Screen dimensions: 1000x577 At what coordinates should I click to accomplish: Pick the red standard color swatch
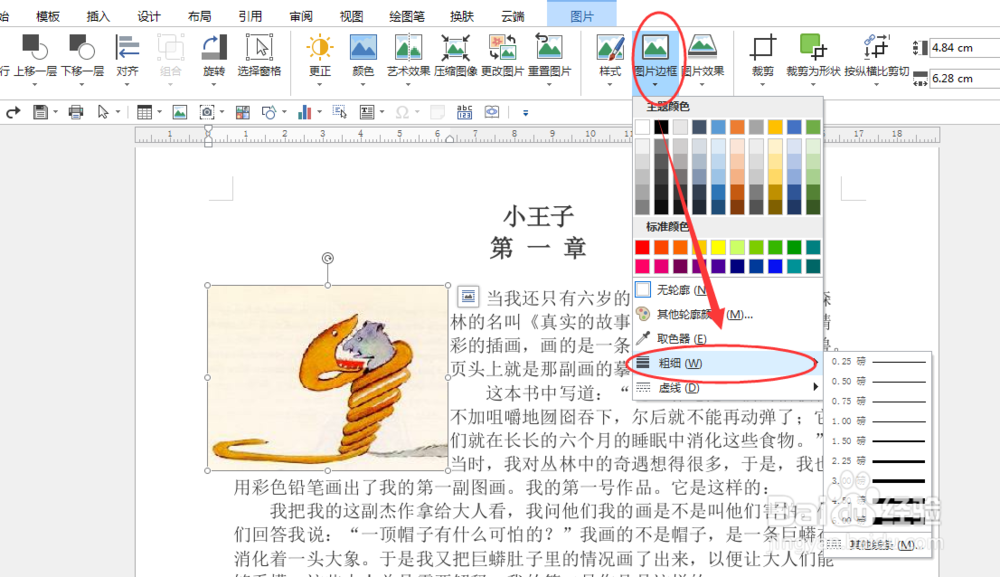pos(642,247)
